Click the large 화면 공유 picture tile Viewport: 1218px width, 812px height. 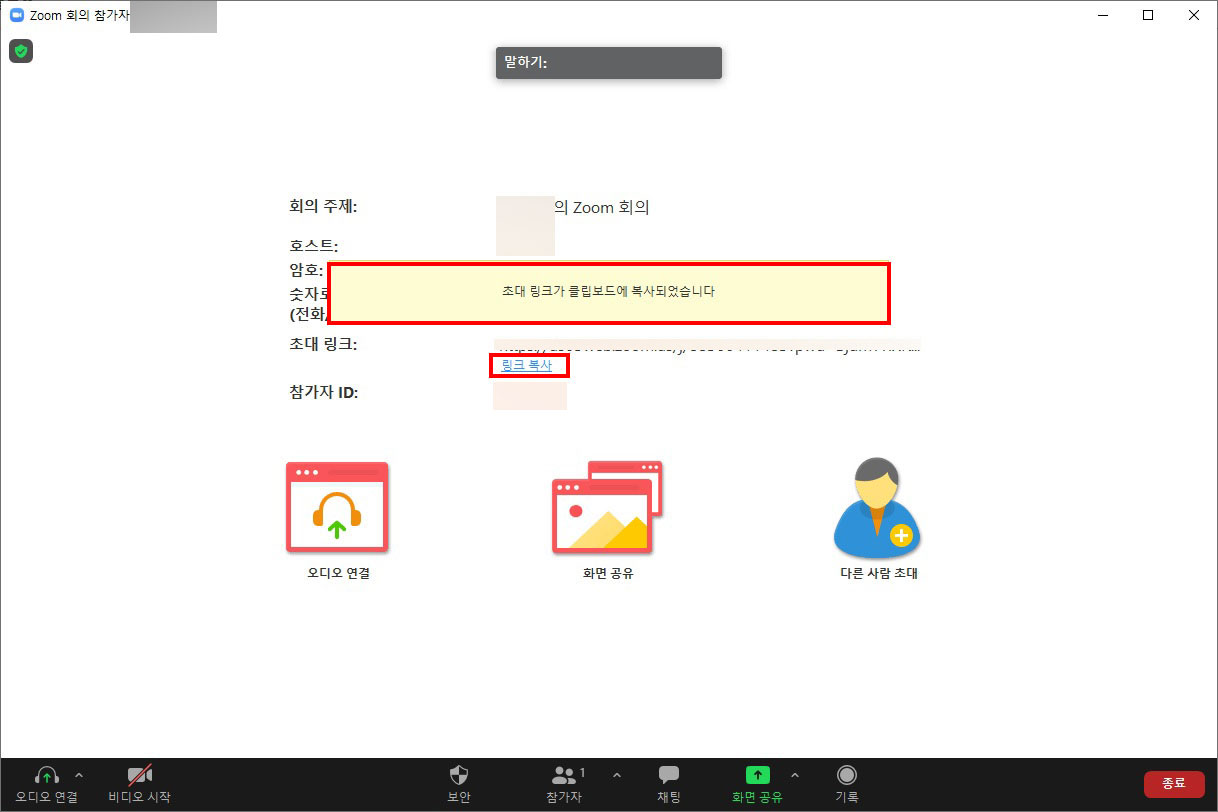pyautogui.click(x=607, y=507)
